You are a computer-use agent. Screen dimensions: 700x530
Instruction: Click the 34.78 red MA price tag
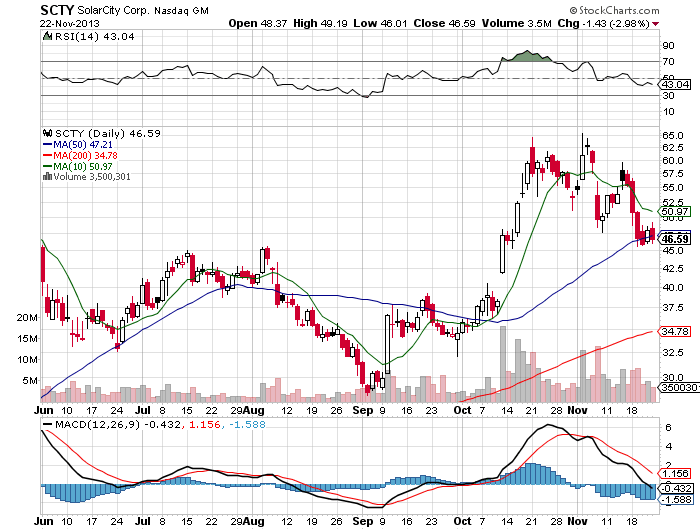(x=675, y=331)
